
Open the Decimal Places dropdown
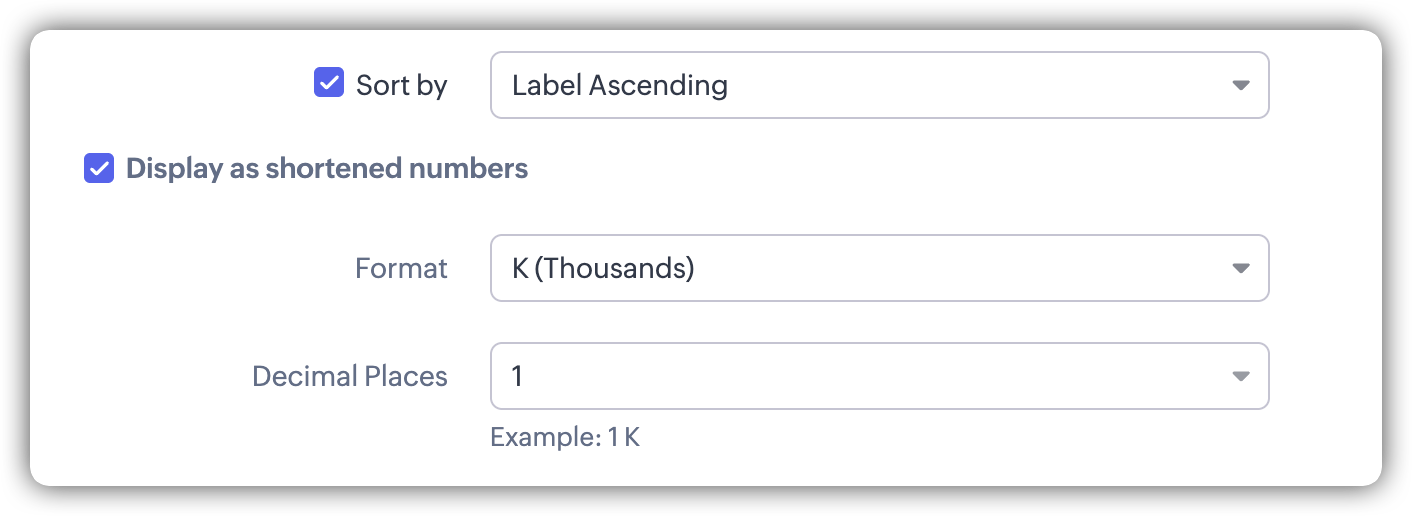pos(878,376)
